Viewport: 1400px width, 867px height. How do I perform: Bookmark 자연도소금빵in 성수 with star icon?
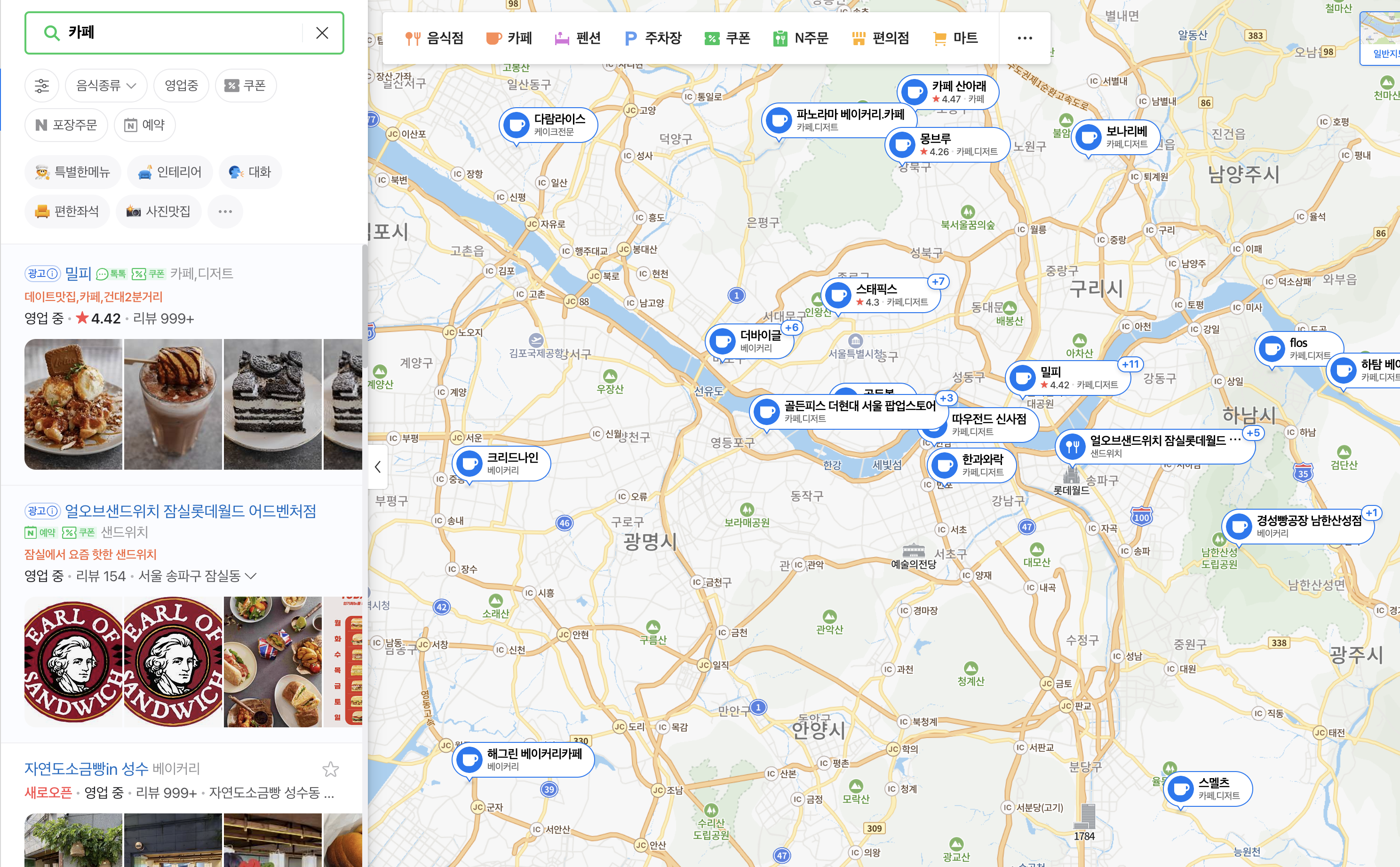331,769
